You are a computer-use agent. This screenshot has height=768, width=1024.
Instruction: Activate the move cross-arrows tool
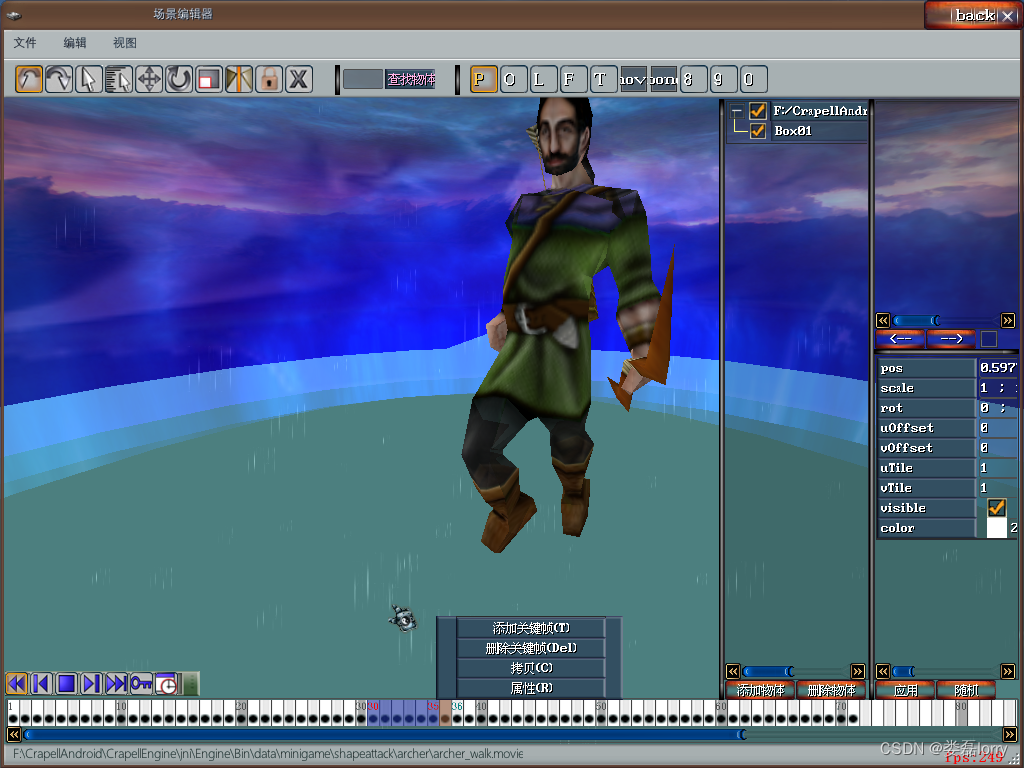(x=149, y=80)
